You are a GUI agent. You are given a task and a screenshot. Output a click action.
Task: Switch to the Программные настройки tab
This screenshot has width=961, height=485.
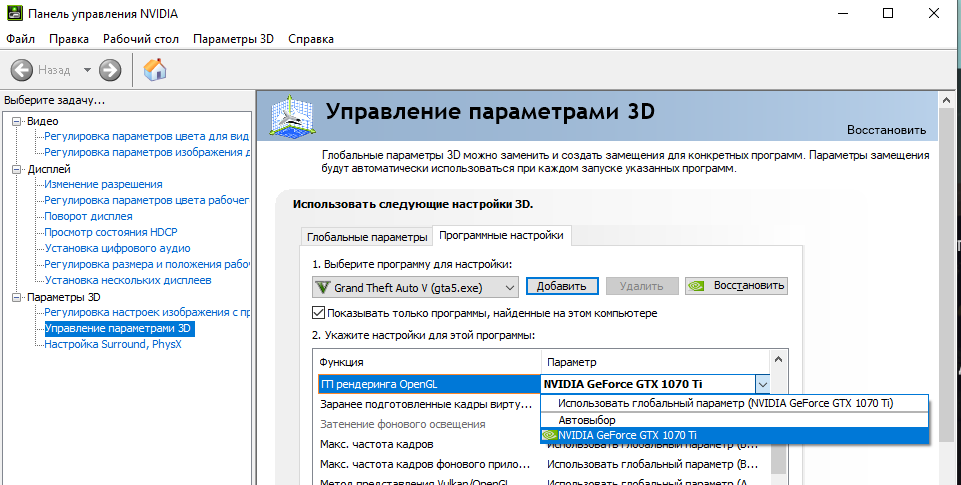(x=501, y=235)
